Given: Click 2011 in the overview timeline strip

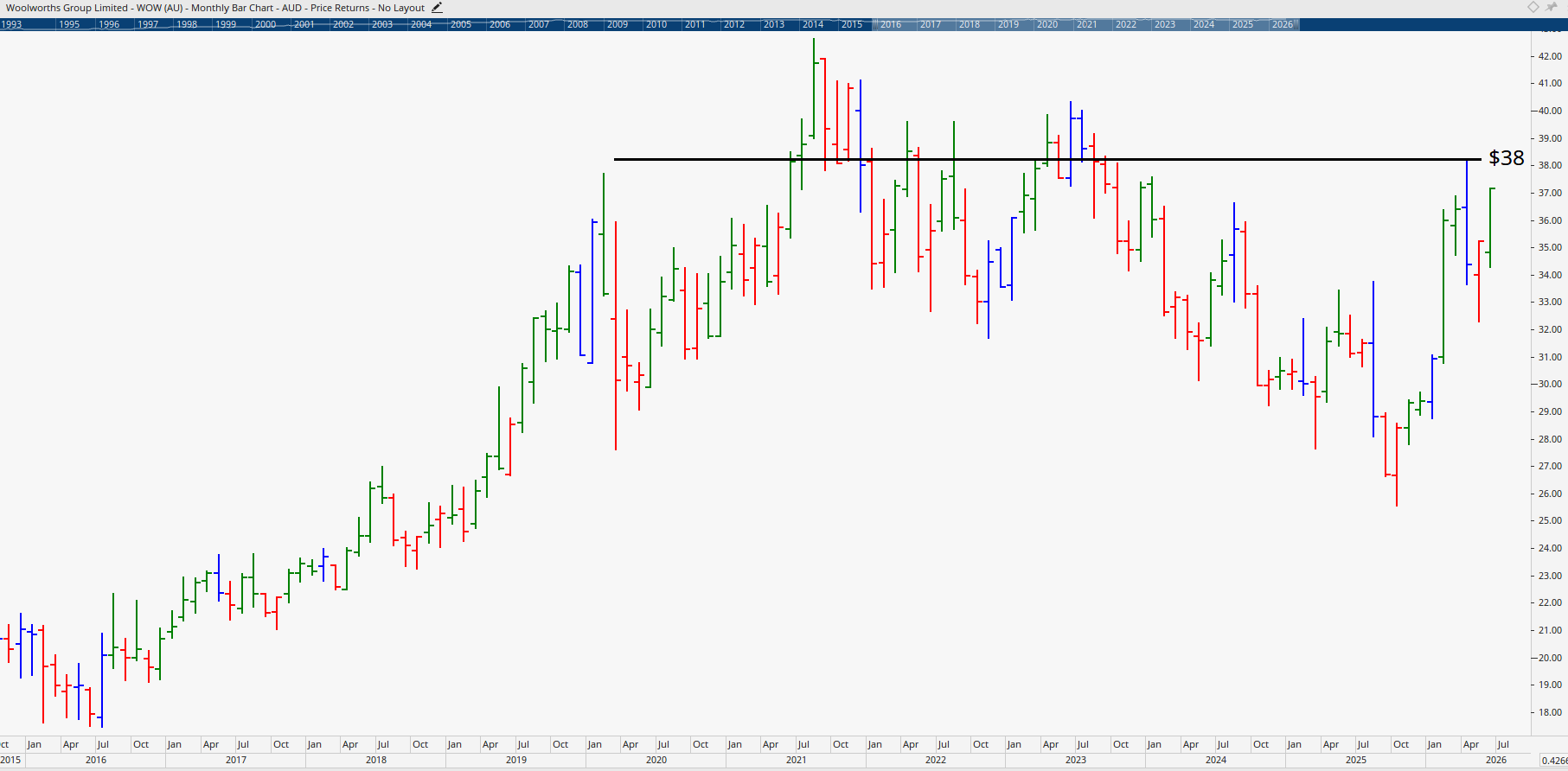Looking at the screenshot, I should [x=695, y=25].
